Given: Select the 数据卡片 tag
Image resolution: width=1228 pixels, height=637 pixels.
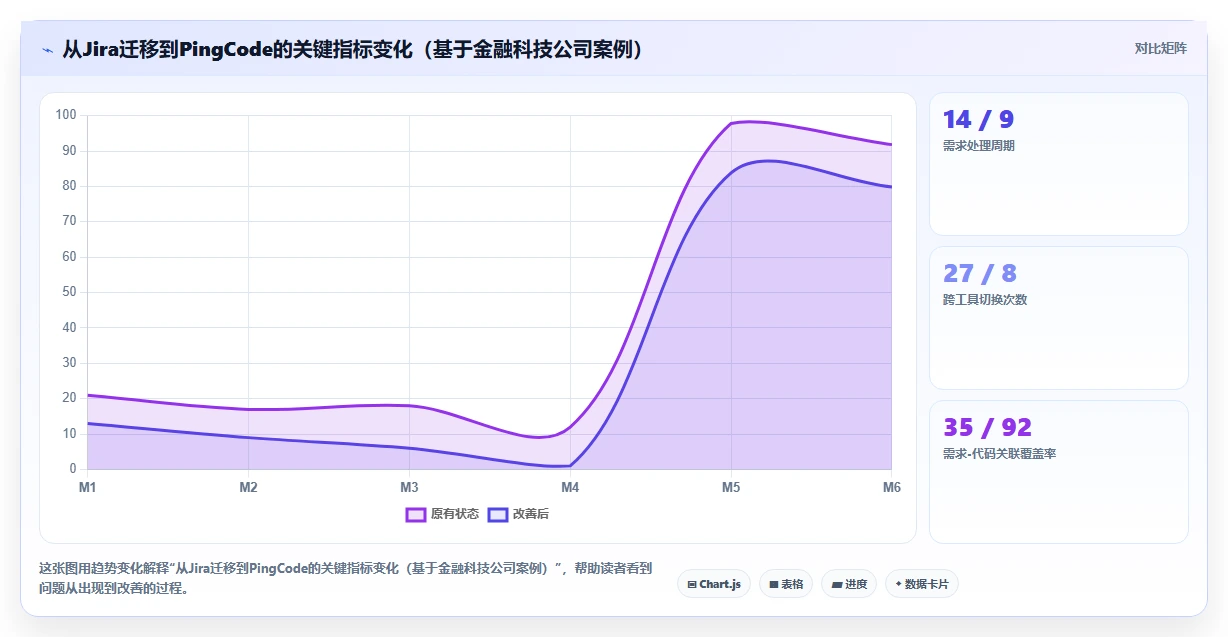Looking at the screenshot, I should click(921, 584).
